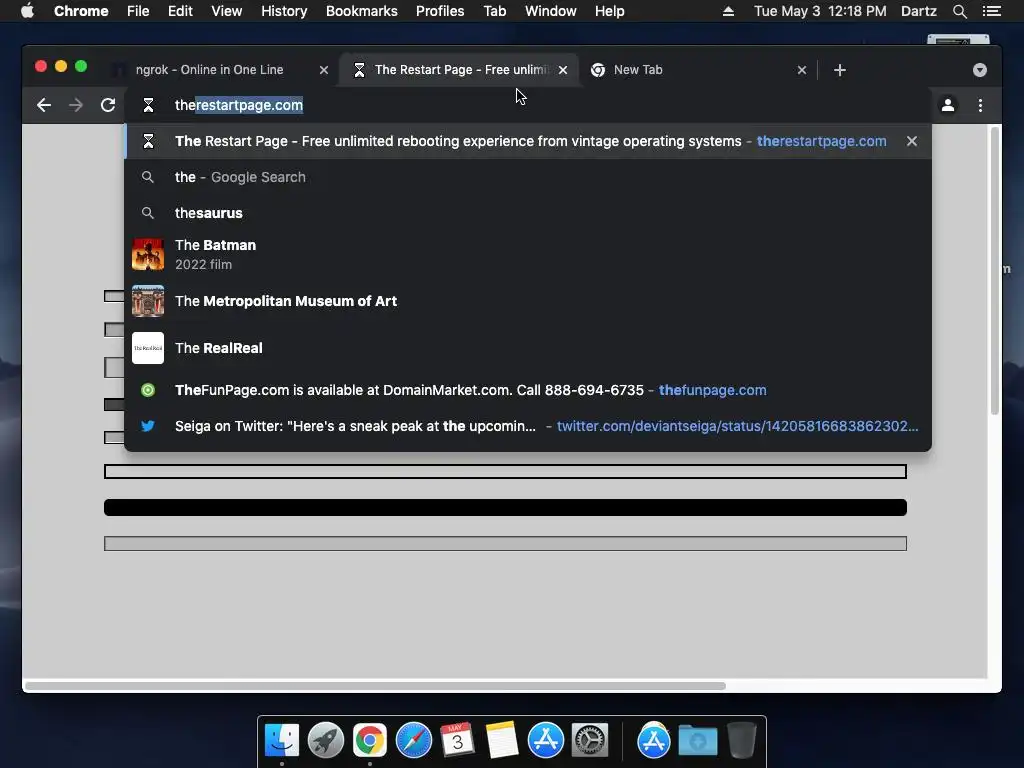Click the magnifier icon beside 'the - Google Search'
The image size is (1024, 768).
[148, 177]
